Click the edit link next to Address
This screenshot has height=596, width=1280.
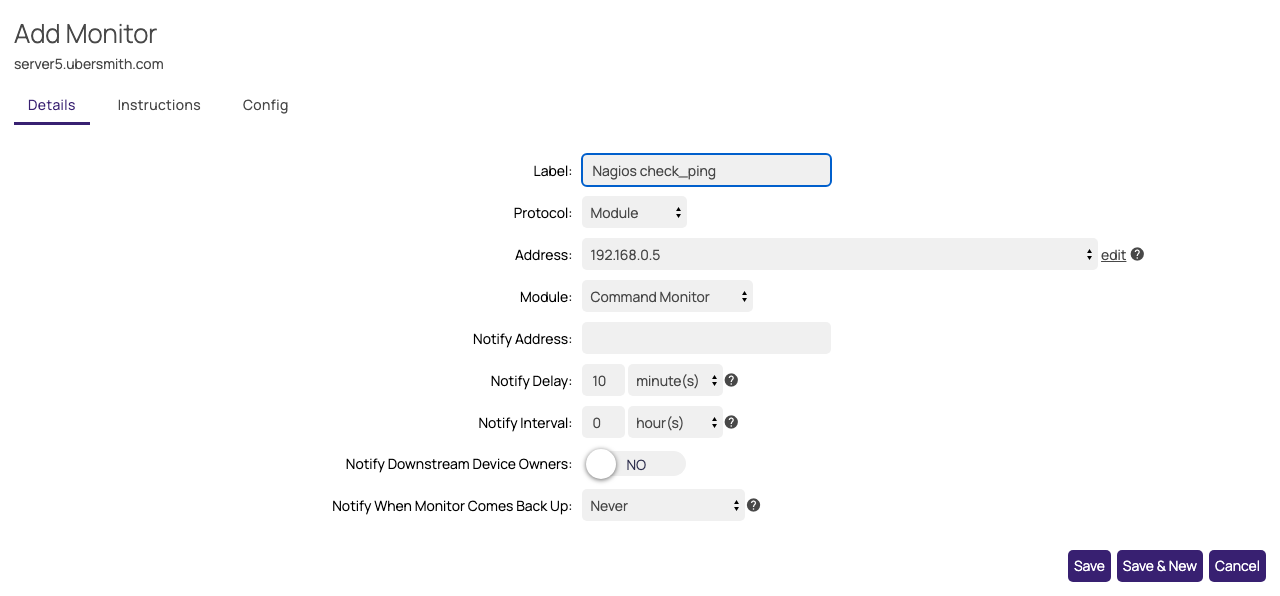pyautogui.click(x=1113, y=255)
